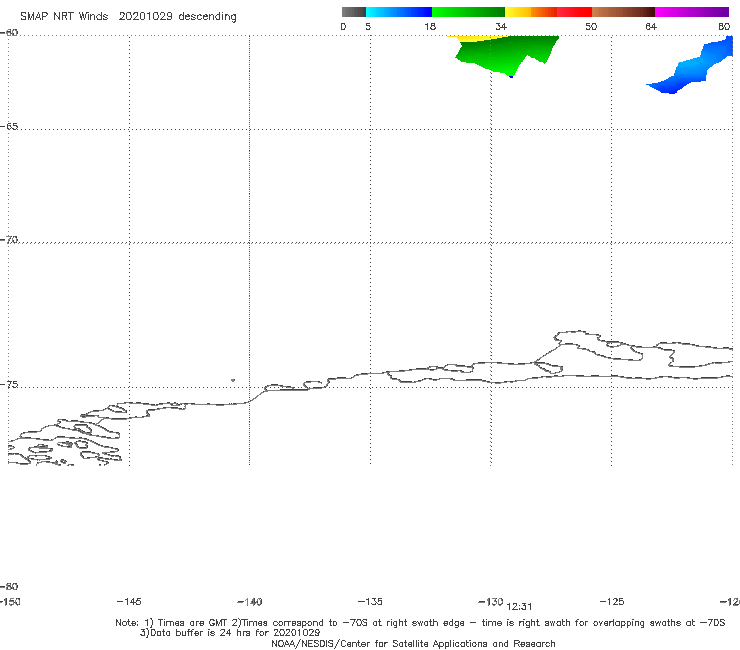Click the green segment of the color bar
The image size is (740, 650).
(468, 12)
